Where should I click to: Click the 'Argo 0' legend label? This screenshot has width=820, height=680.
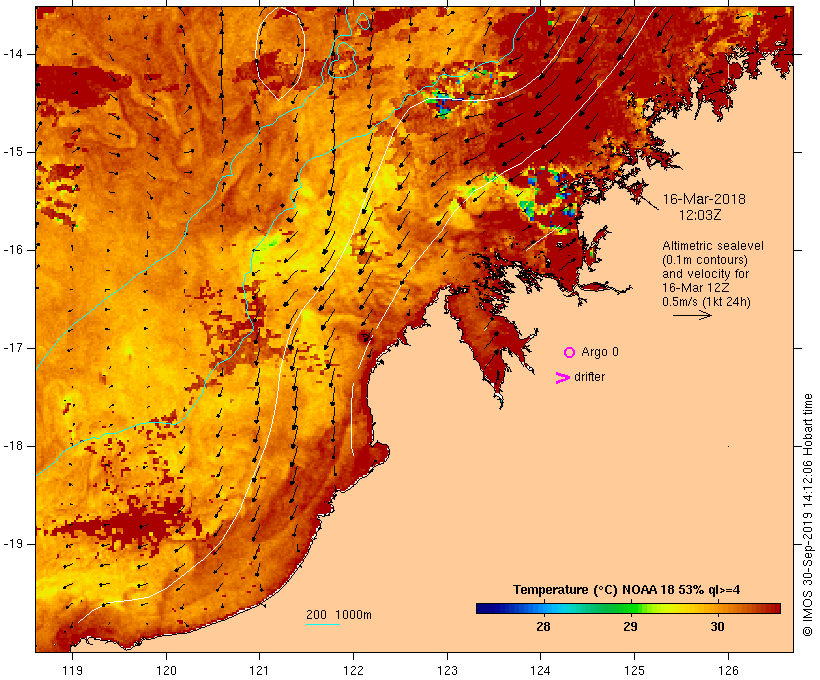click(x=600, y=352)
